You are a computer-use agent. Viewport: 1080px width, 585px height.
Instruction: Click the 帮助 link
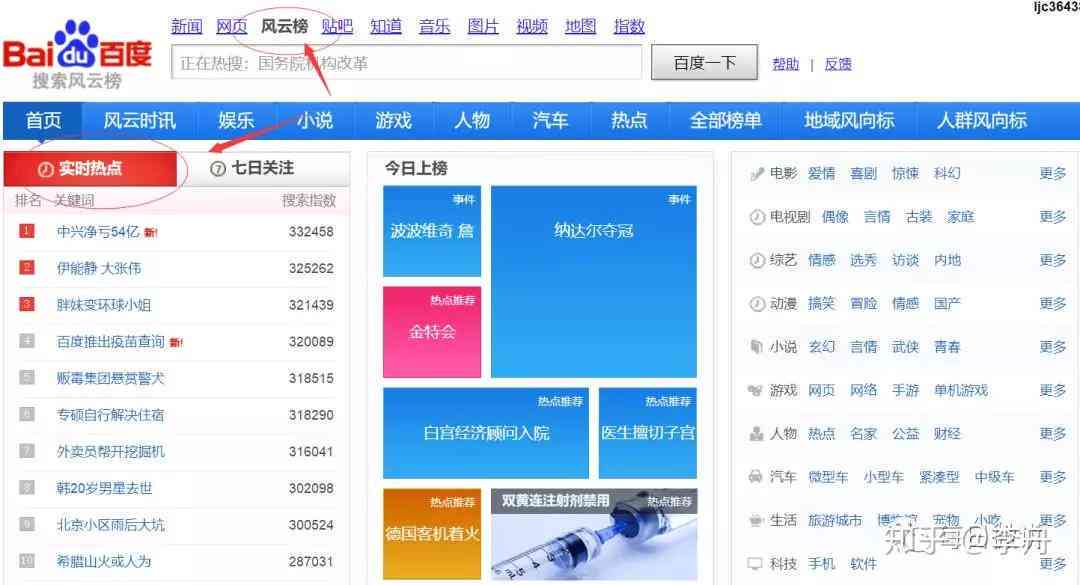786,64
